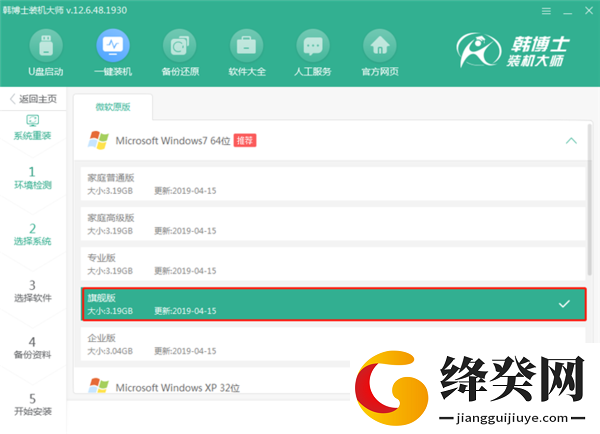Go back via 返回主页
Screen dimensions: 600x434
click(x=33, y=99)
